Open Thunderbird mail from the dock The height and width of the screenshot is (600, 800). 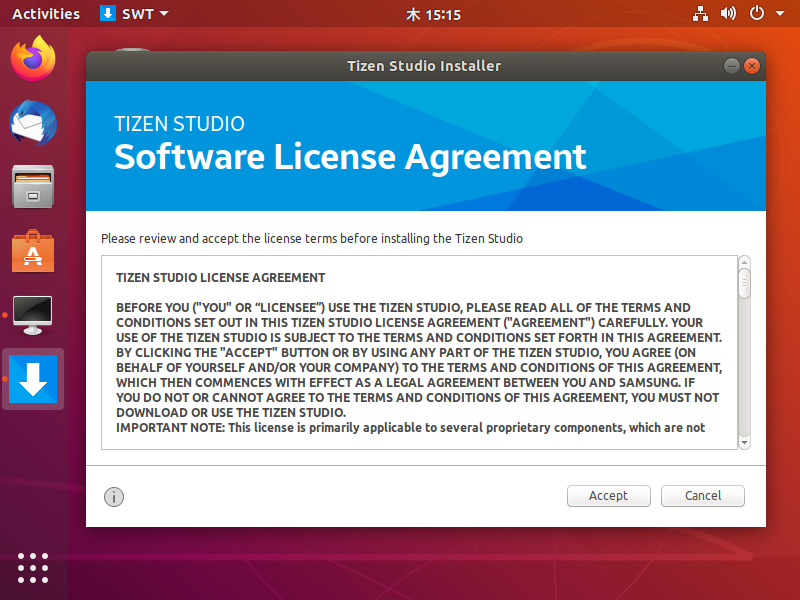click(32, 124)
